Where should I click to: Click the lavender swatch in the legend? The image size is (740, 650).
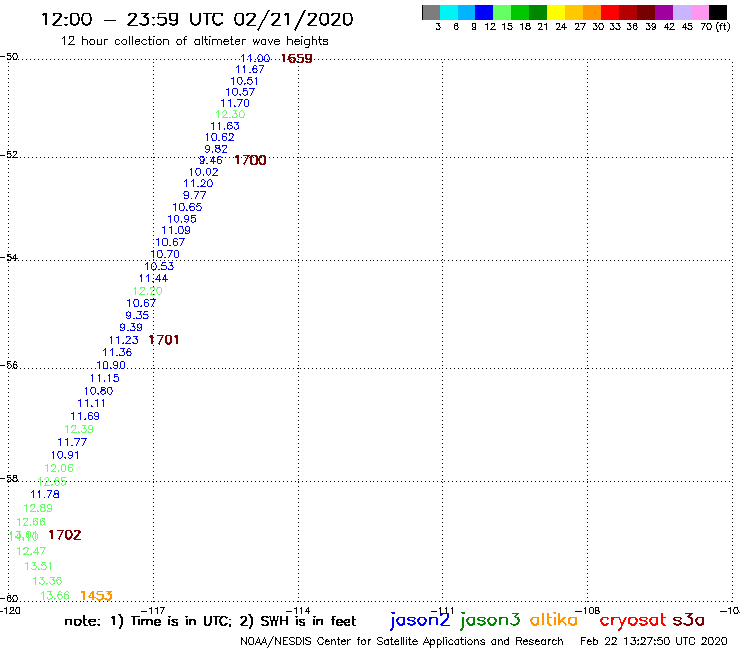pos(682,12)
